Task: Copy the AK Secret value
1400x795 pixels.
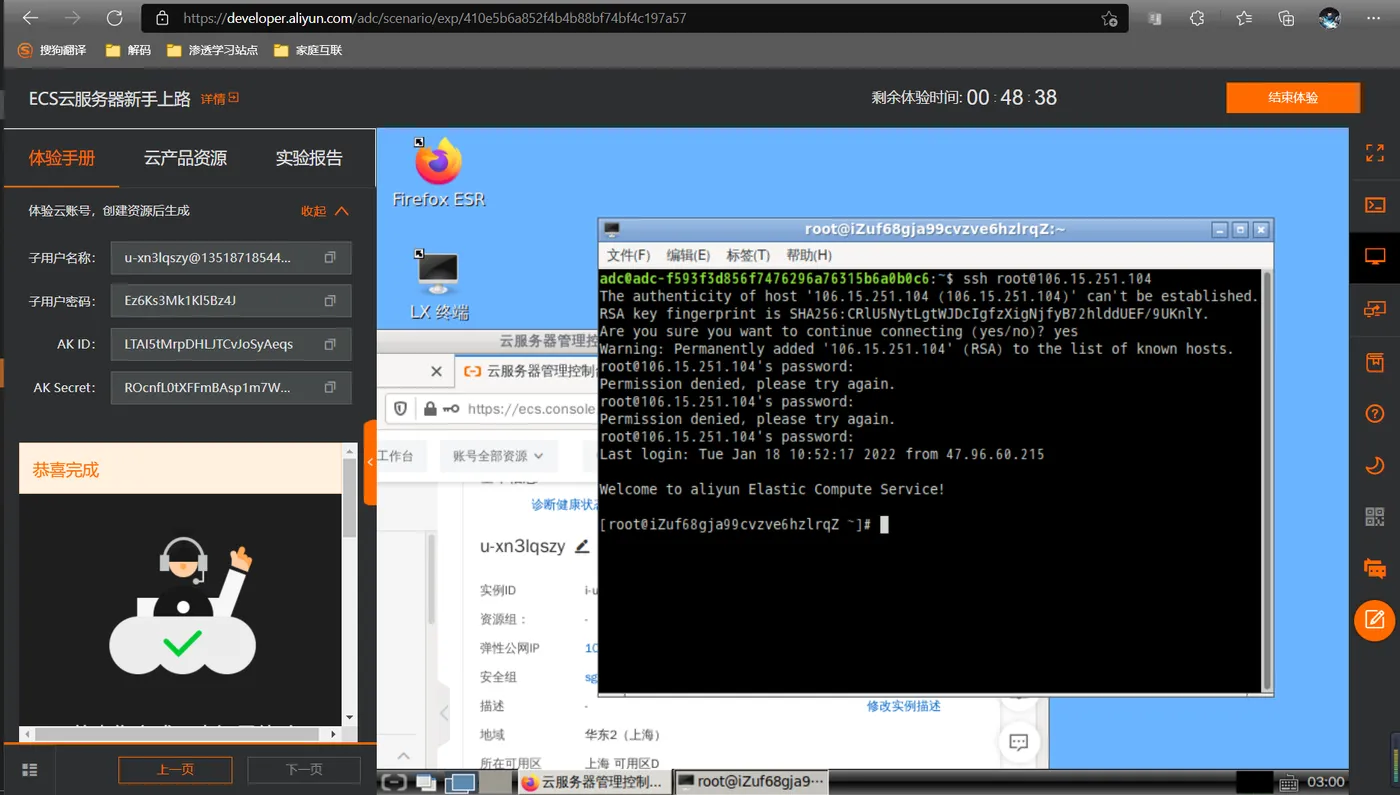Action: [330, 387]
